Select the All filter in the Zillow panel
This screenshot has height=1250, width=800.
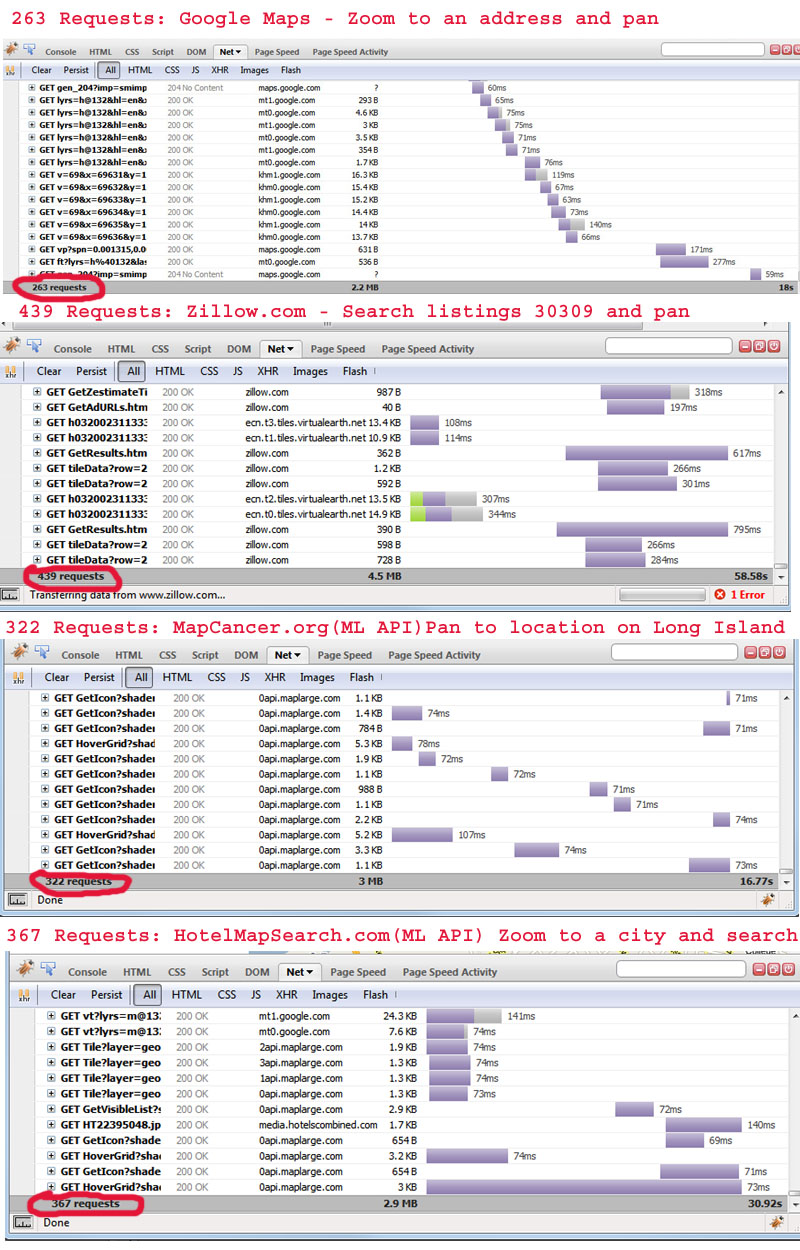(132, 371)
